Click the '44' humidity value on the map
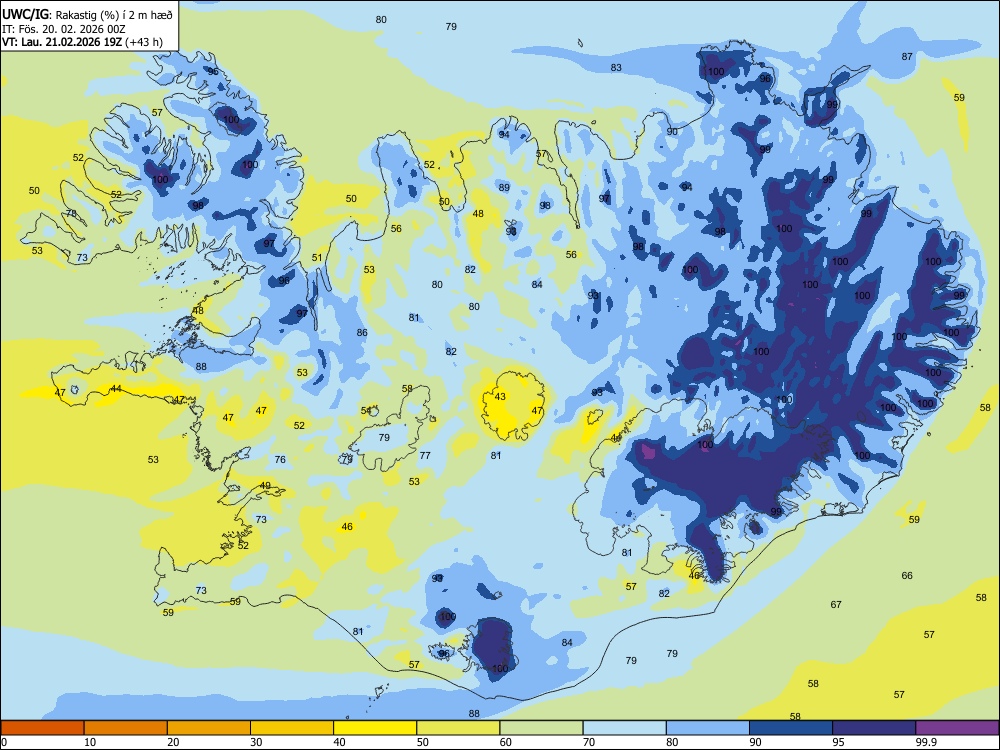 [115, 388]
